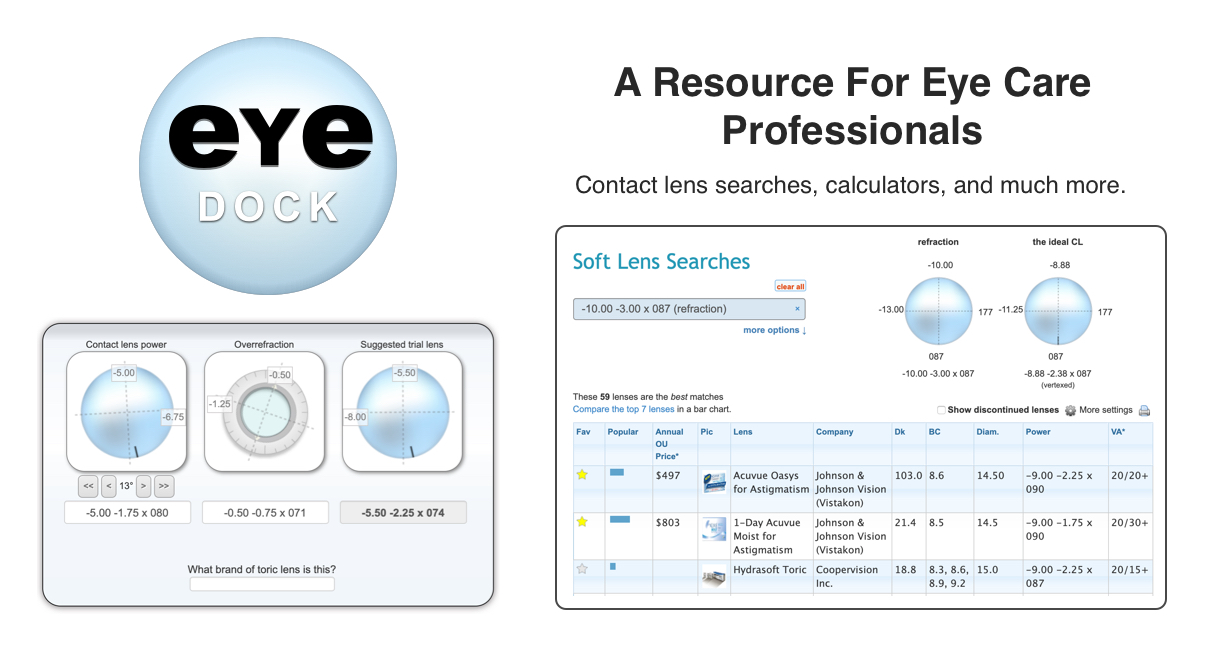Click the Soft Lens Searches heading

tap(661, 262)
